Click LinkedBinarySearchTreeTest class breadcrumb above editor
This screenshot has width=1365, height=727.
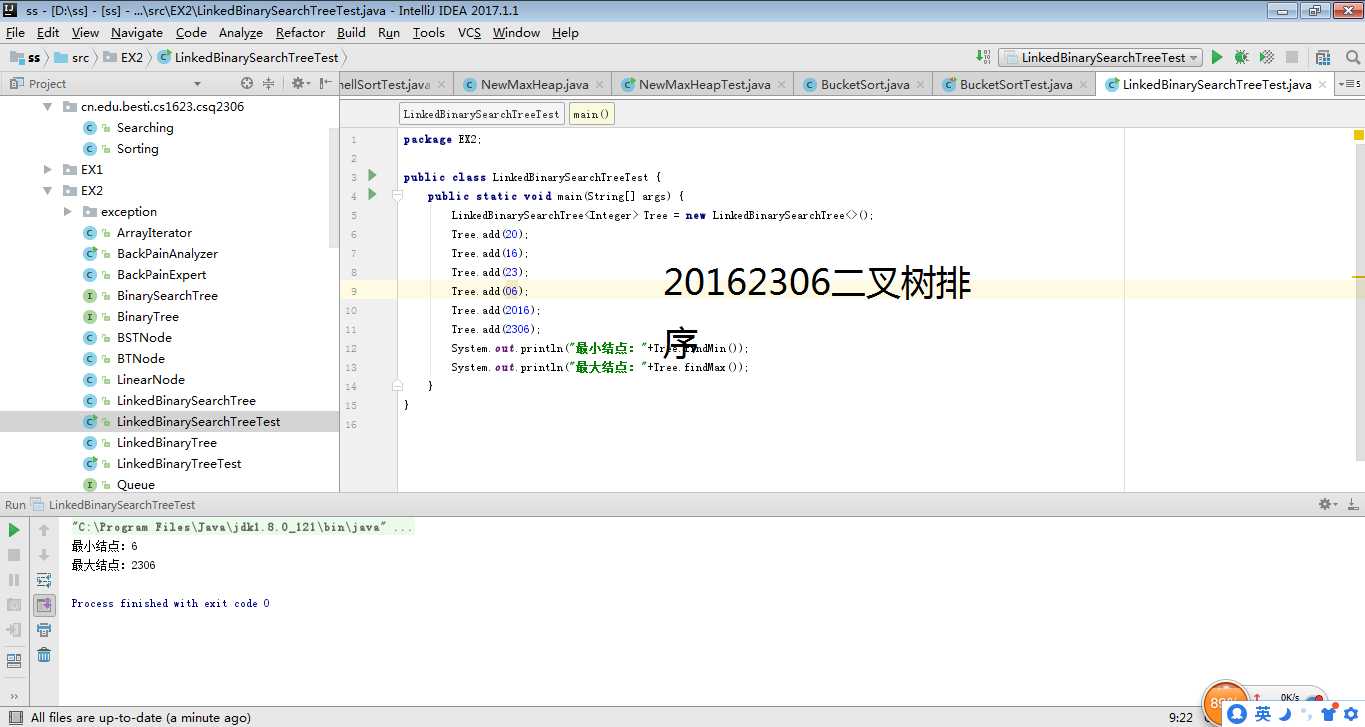pyautogui.click(x=481, y=114)
